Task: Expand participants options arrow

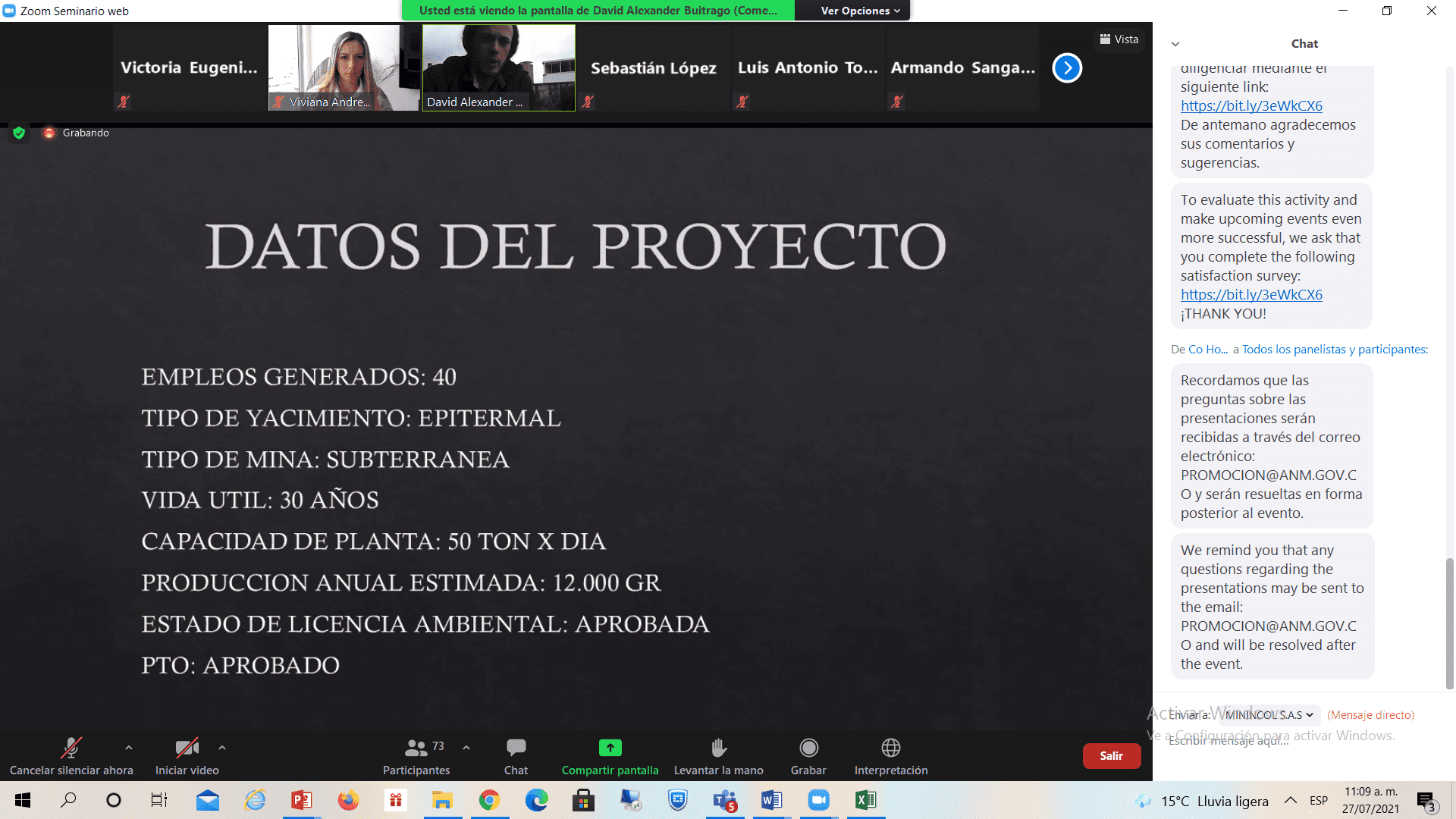Action: [x=466, y=748]
